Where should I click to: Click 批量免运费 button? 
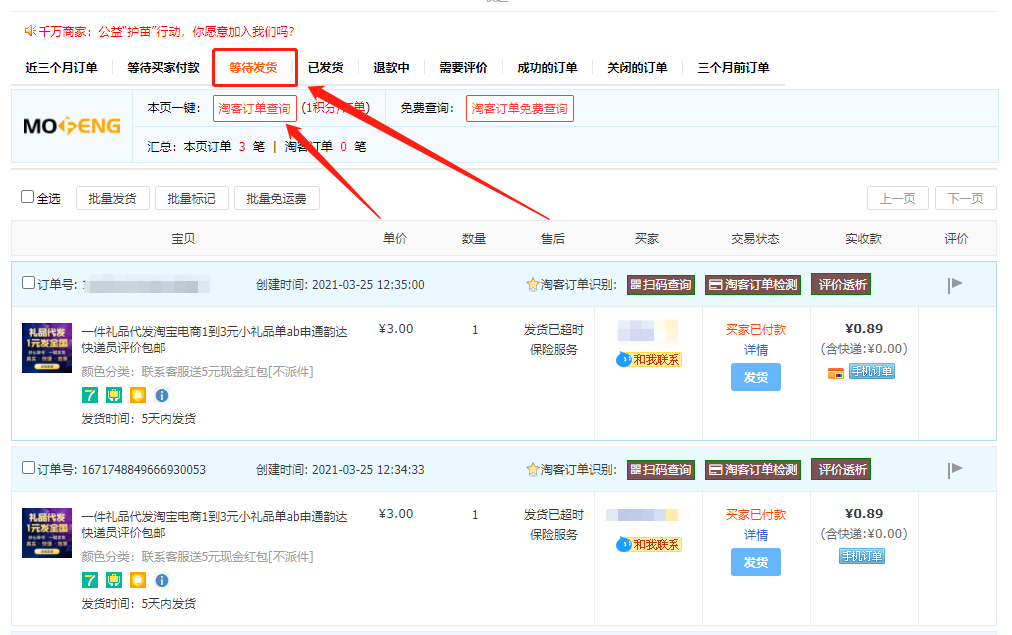tap(276, 198)
